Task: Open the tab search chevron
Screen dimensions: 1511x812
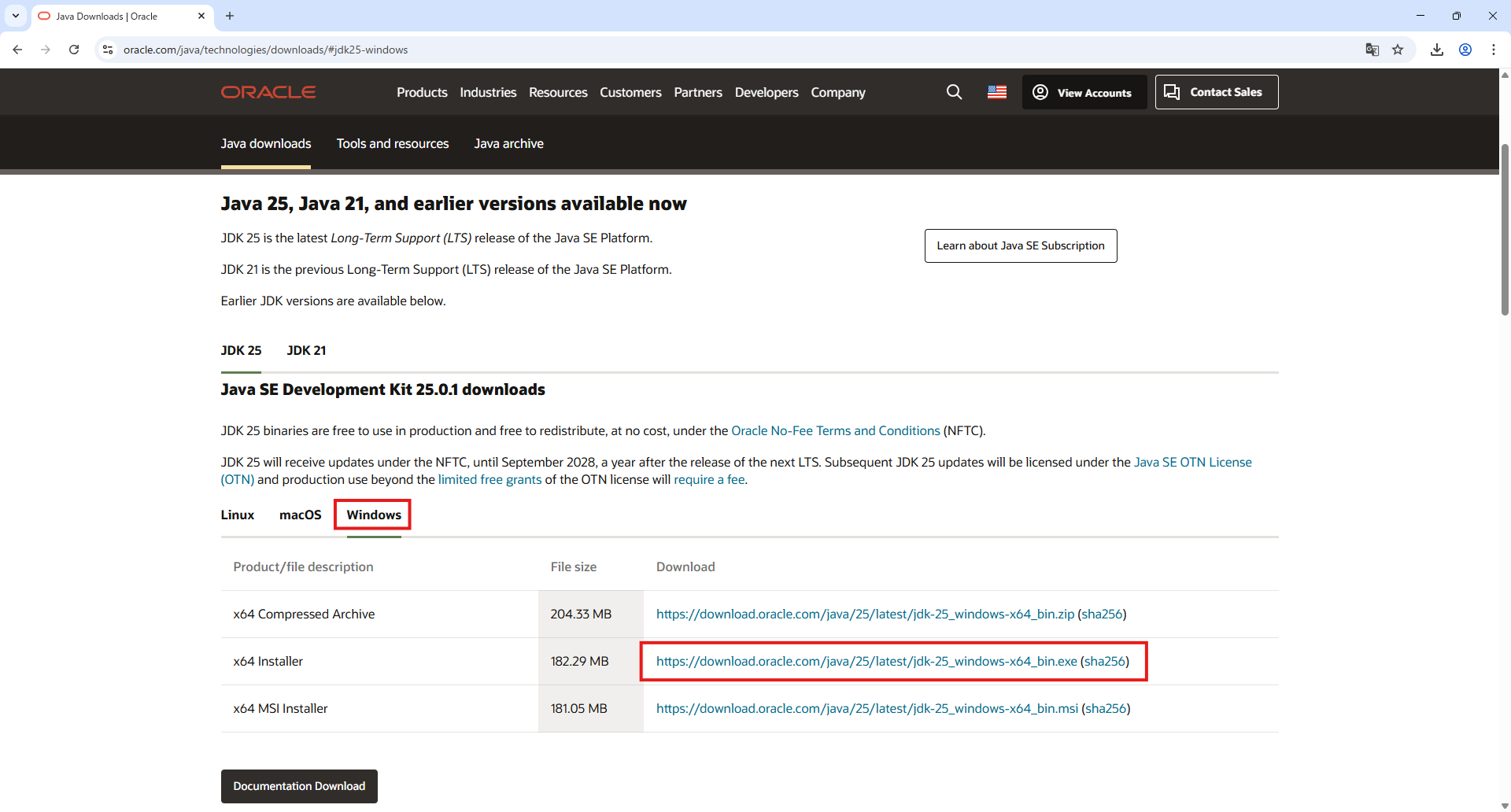Action: pyautogui.click(x=15, y=16)
